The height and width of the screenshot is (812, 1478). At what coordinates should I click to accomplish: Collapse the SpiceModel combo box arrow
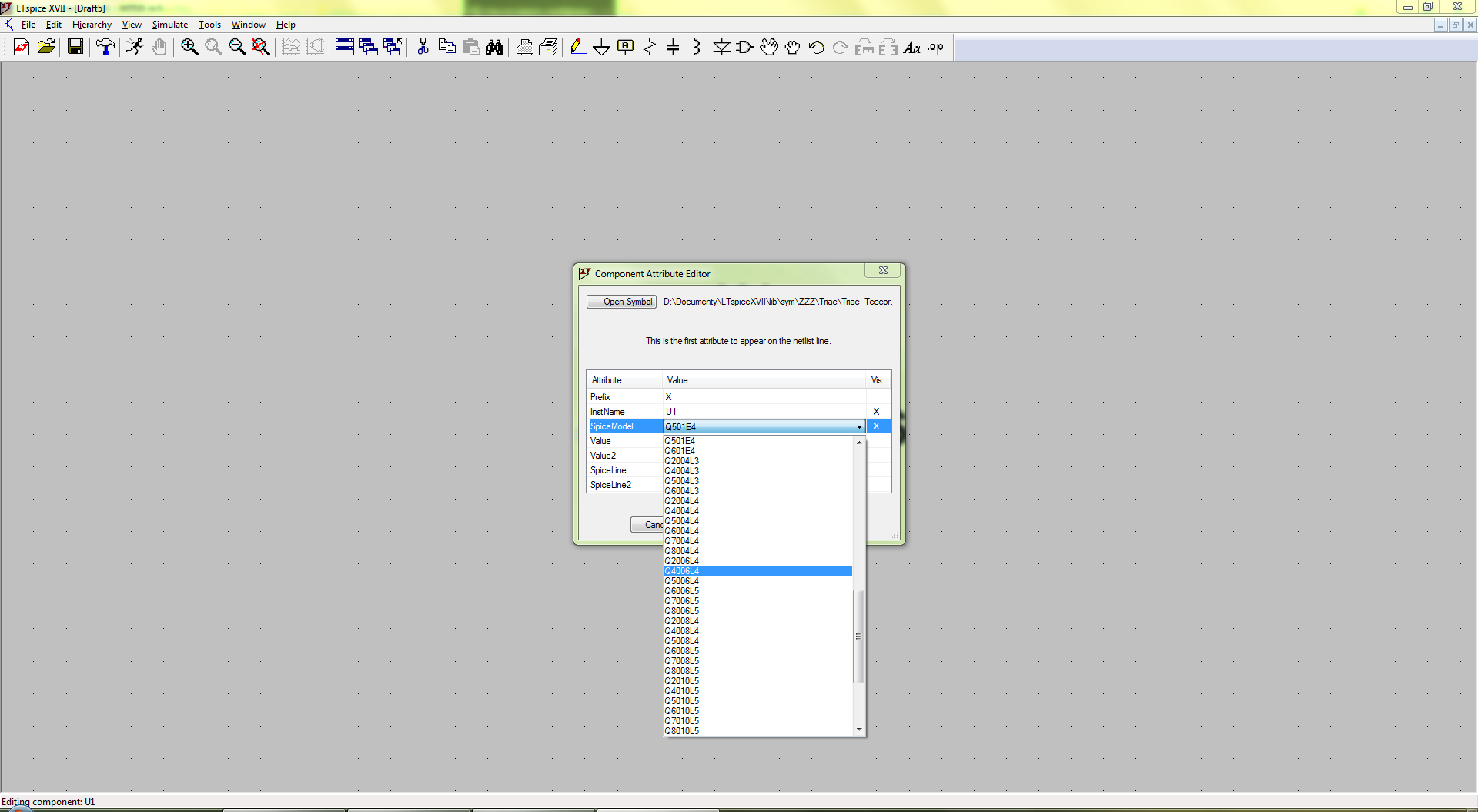pos(859,426)
